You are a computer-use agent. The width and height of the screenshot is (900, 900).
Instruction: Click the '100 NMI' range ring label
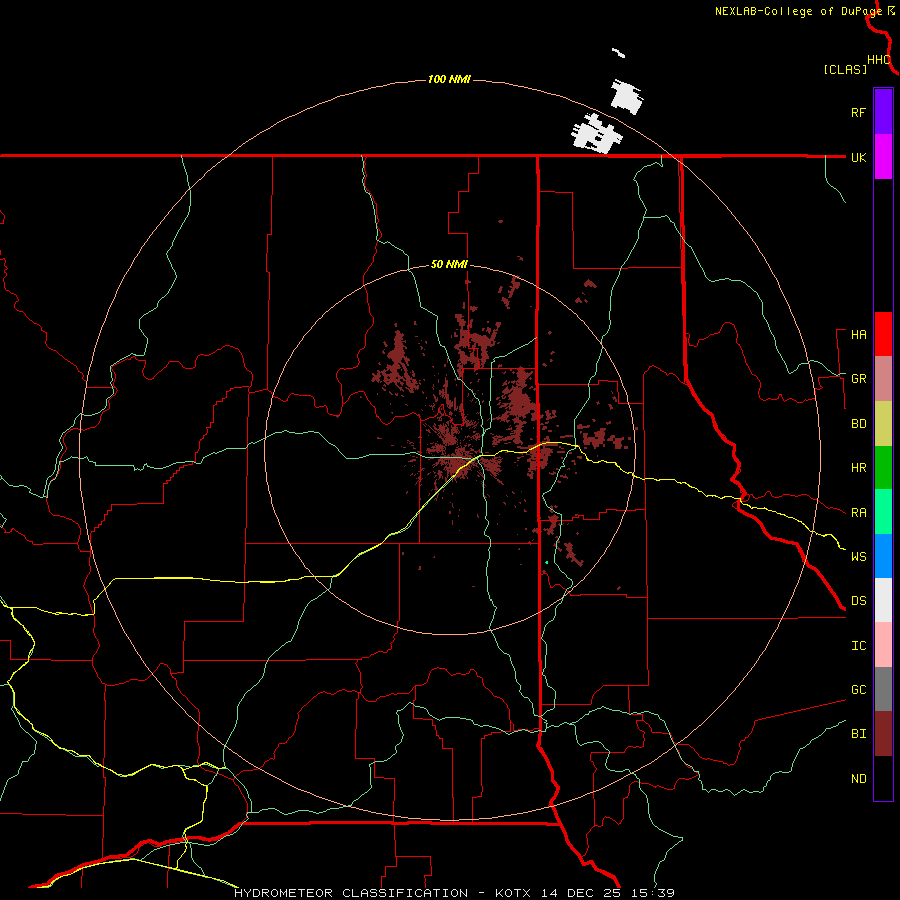449,79
